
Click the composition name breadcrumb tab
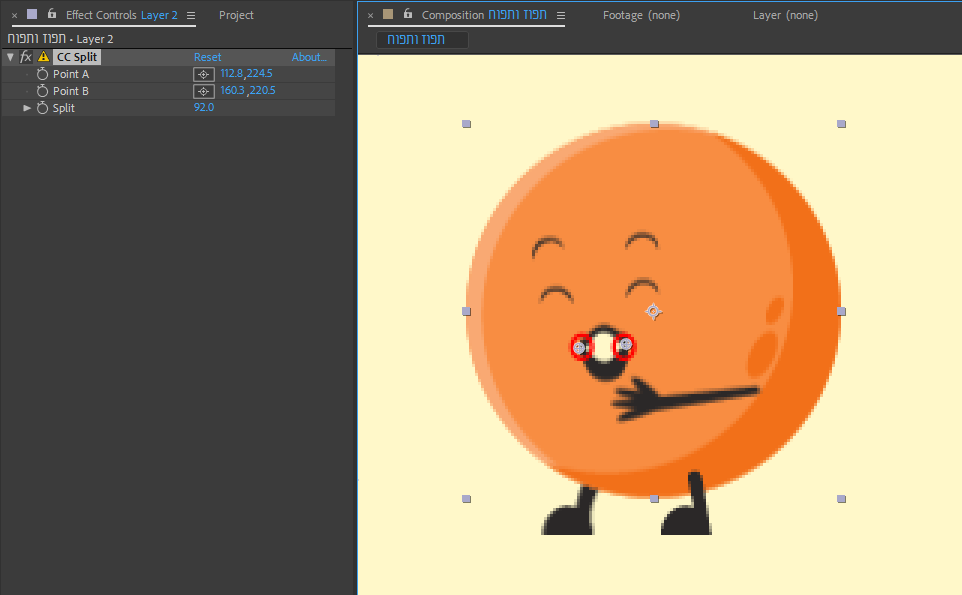(x=422, y=40)
